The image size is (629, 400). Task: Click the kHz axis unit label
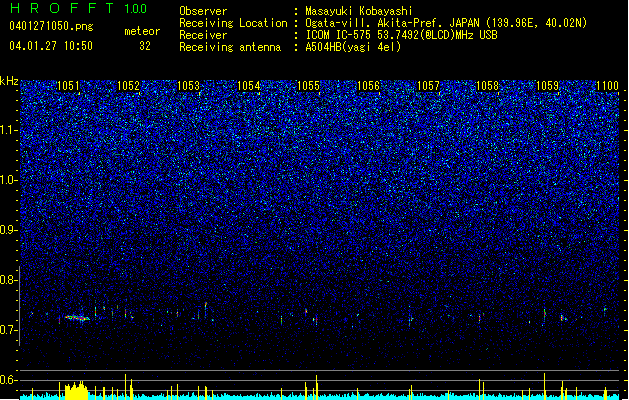click(x=9, y=81)
